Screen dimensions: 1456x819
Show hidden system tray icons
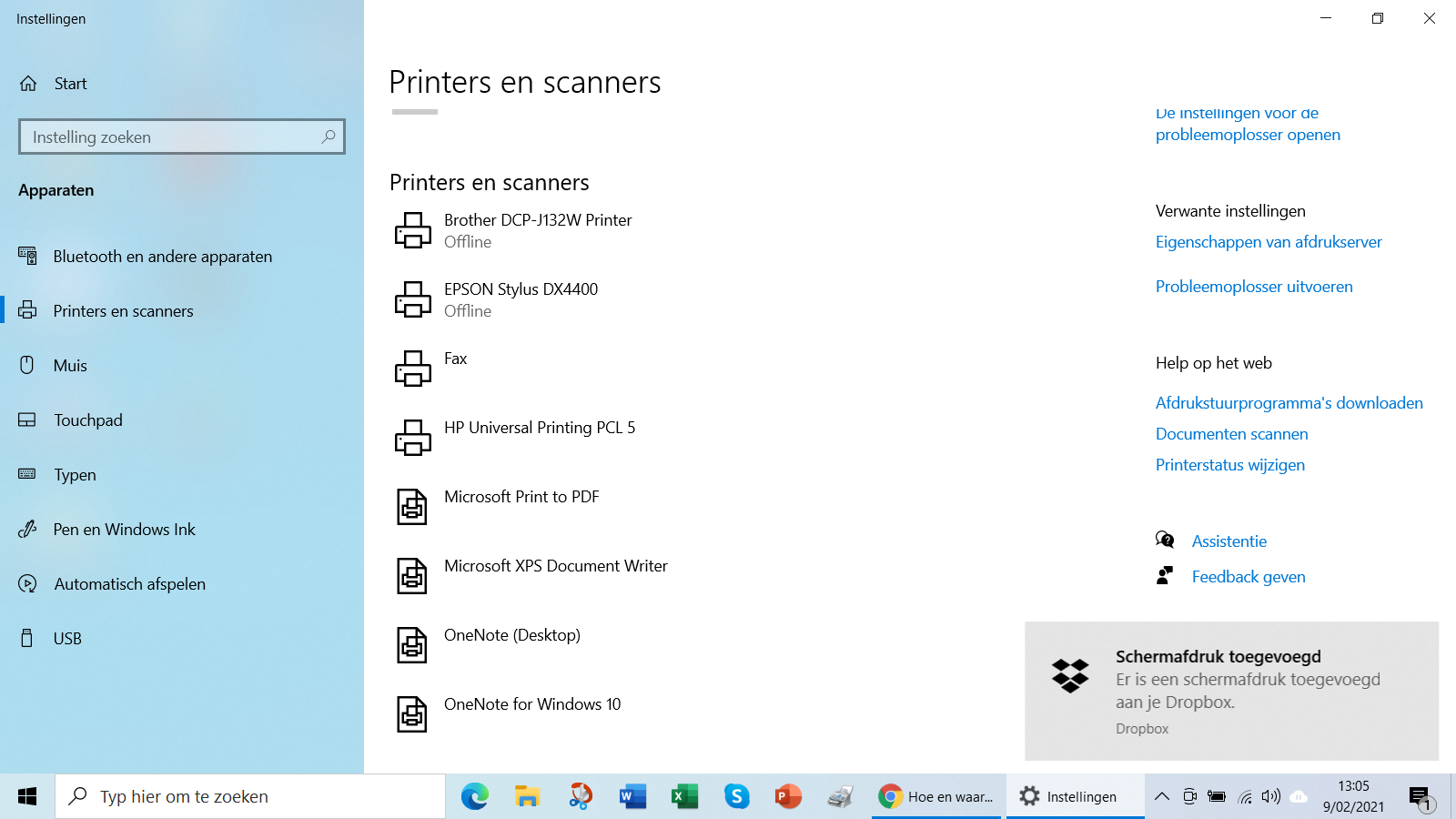(x=1162, y=796)
